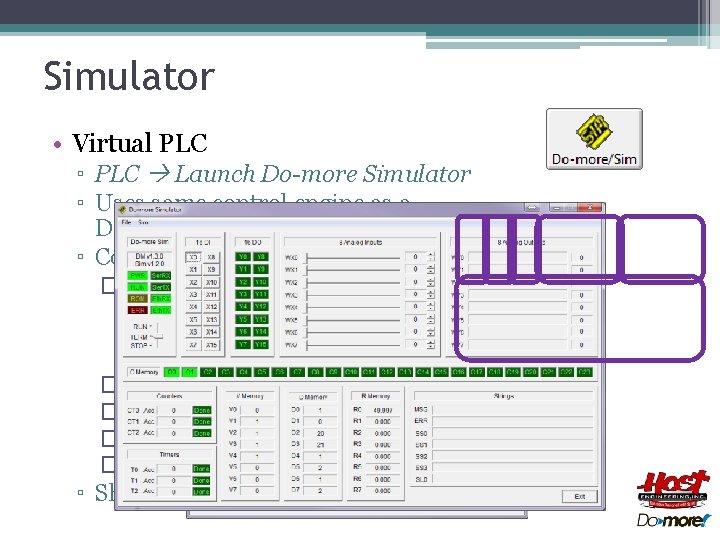
Task: Click the ERR status indicator
Action: coord(137,310)
